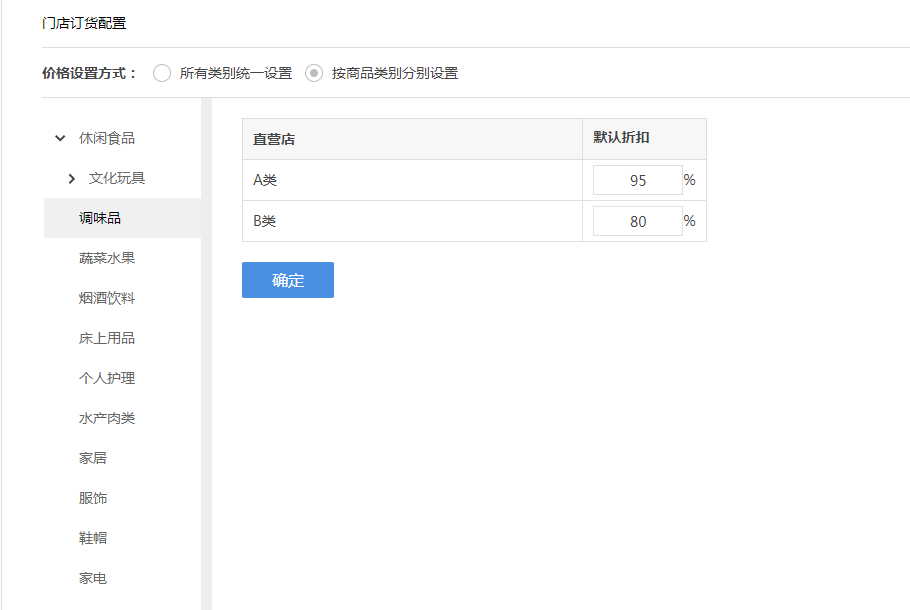Viewport: 910px width, 610px height.
Task: Choose 个人护理 in the category list
Action: click(x=107, y=378)
